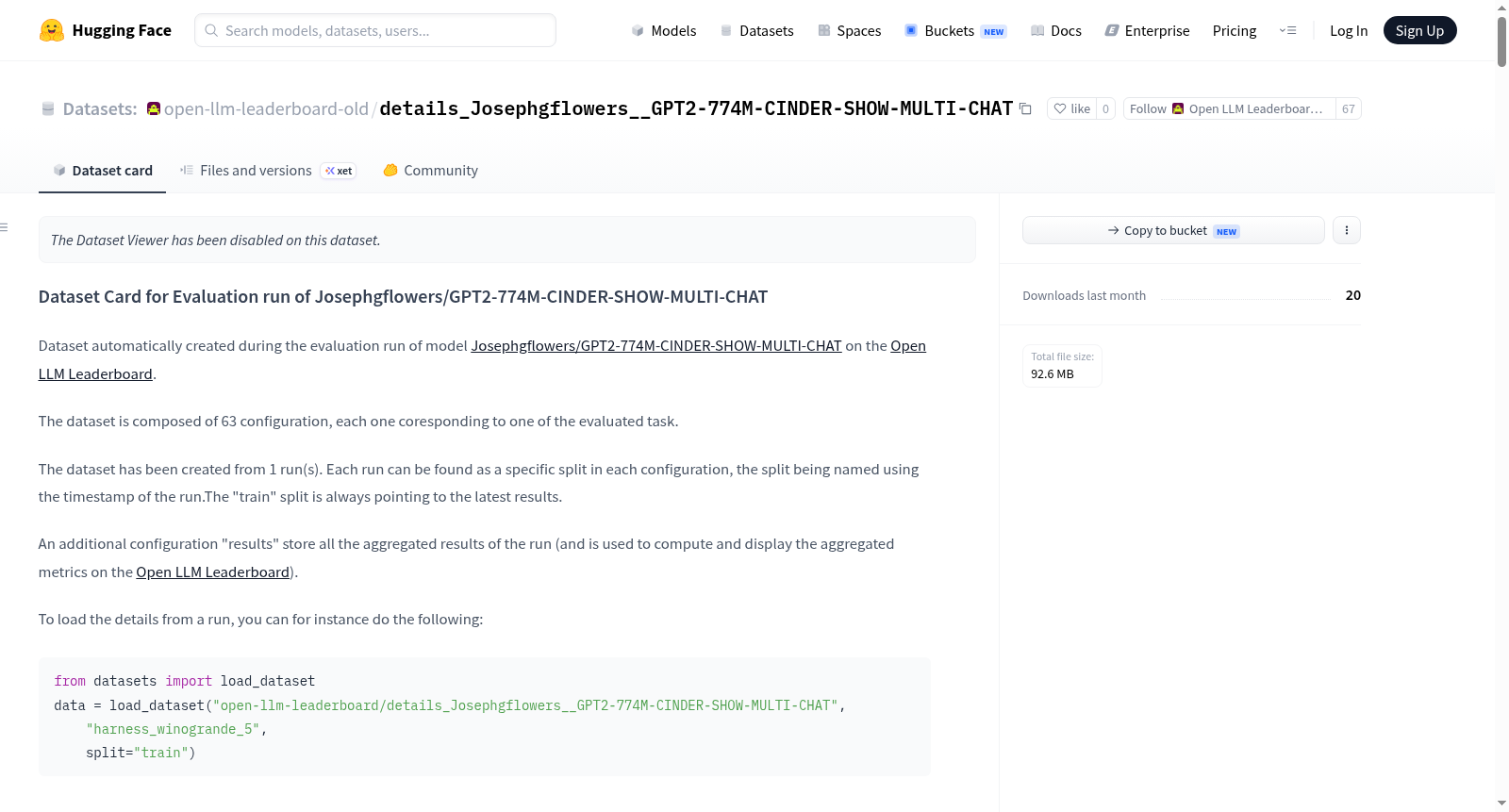1509x812 pixels.
Task: Click the Sign Up button
Action: pyautogui.click(x=1419, y=30)
